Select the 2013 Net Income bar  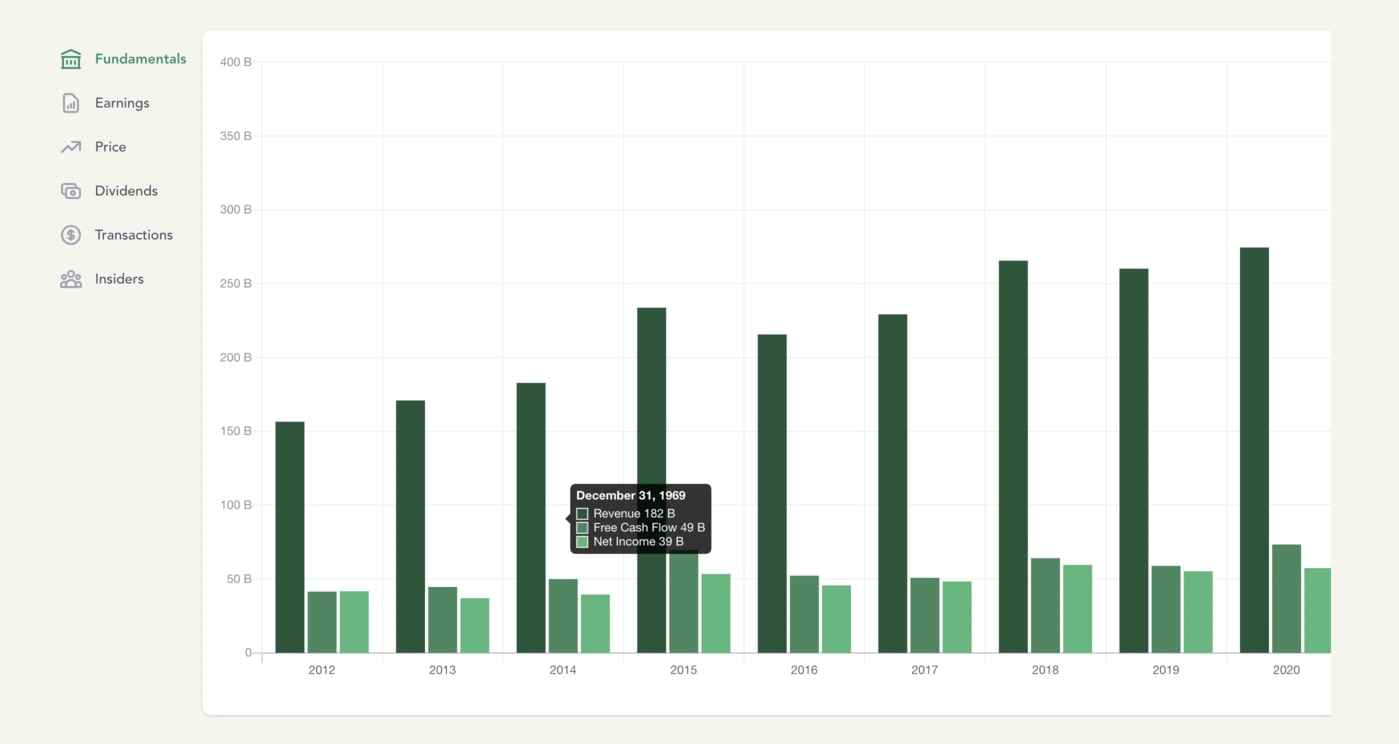click(x=475, y=625)
